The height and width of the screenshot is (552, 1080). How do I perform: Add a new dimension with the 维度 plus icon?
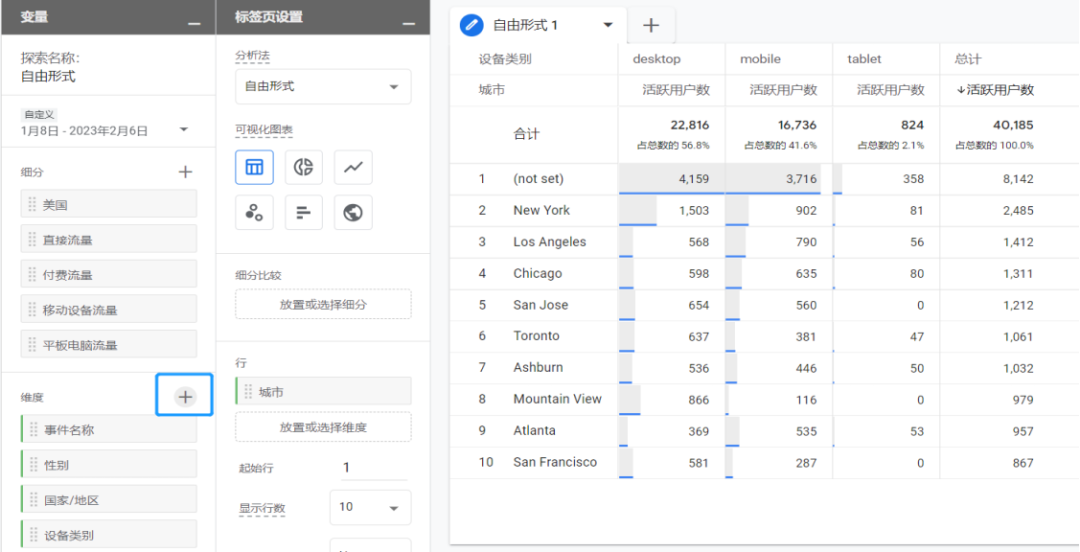[185, 396]
